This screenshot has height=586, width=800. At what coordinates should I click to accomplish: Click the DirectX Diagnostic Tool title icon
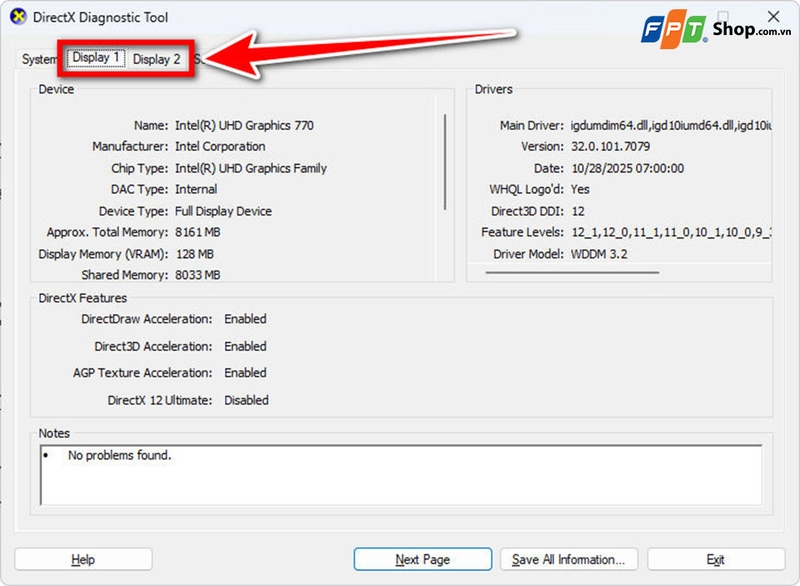[18, 17]
